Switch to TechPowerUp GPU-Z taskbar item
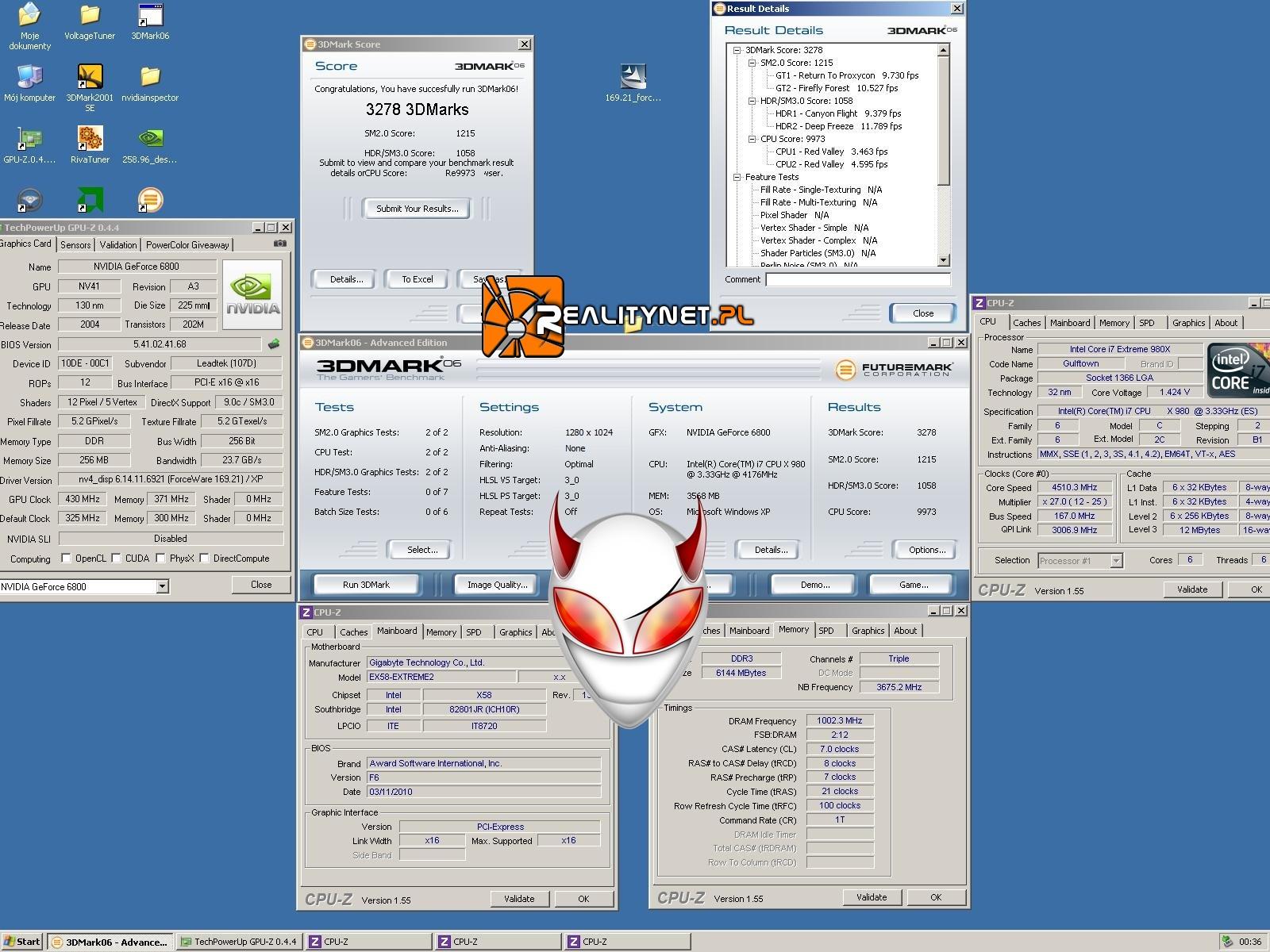The height and width of the screenshot is (952, 1270). [x=239, y=942]
